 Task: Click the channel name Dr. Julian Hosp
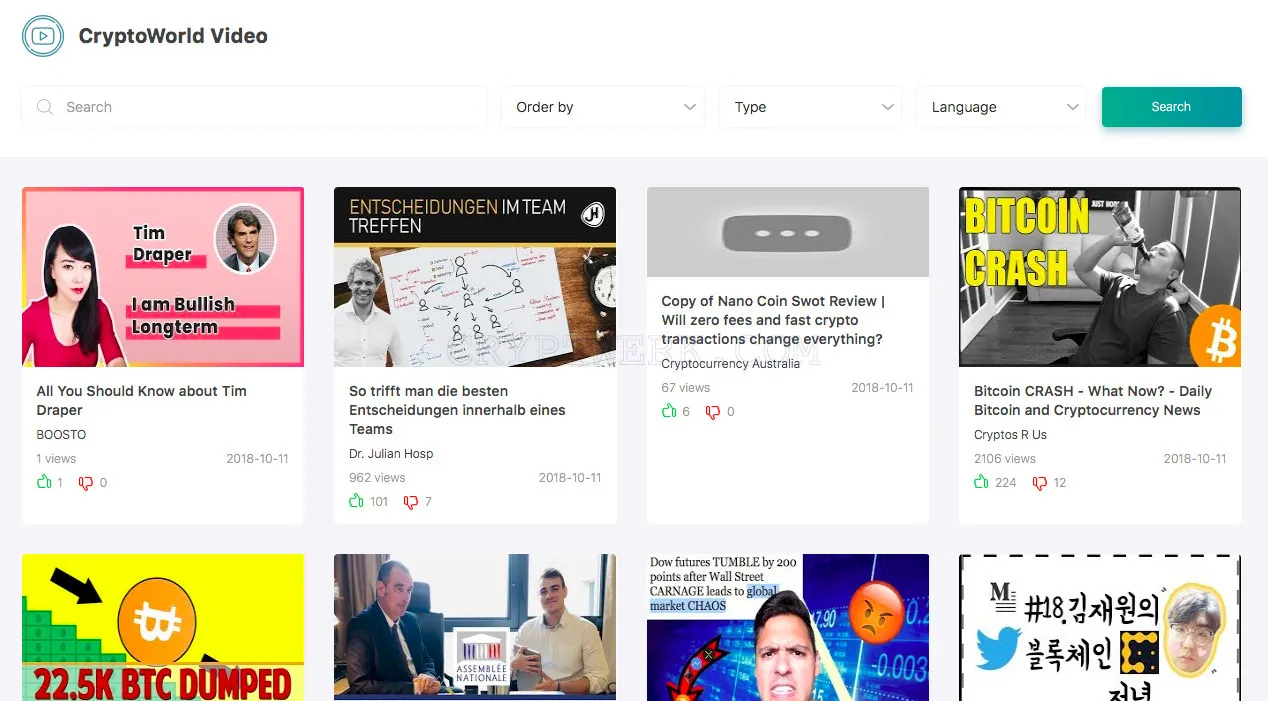[x=391, y=454]
